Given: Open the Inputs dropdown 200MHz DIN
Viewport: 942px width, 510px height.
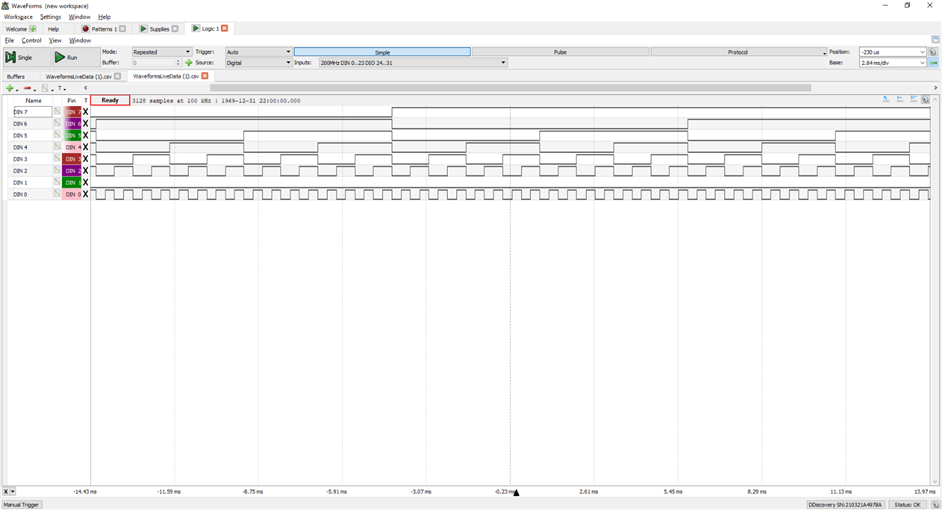Looking at the screenshot, I should coord(413,62).
